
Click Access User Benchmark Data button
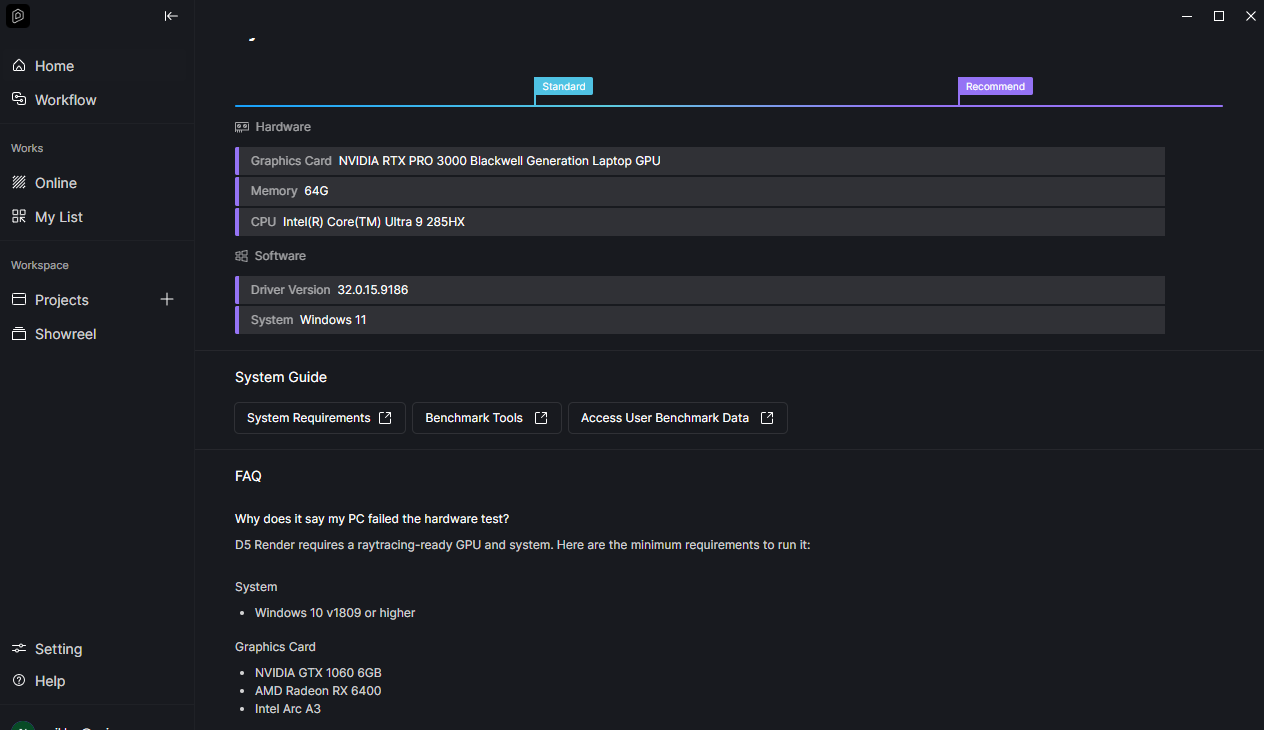(x=677, y=418)
